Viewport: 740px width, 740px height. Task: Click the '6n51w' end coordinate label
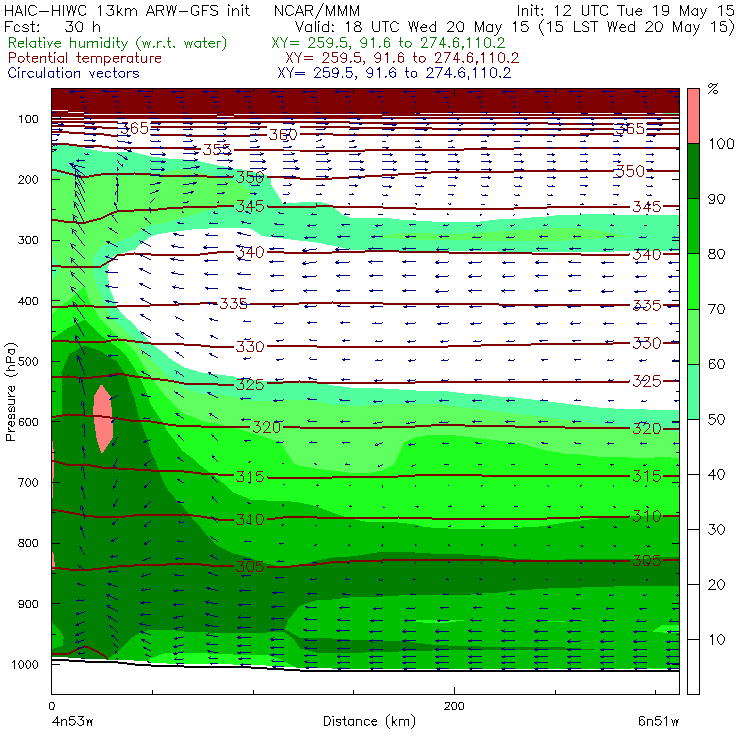[658, 722]
